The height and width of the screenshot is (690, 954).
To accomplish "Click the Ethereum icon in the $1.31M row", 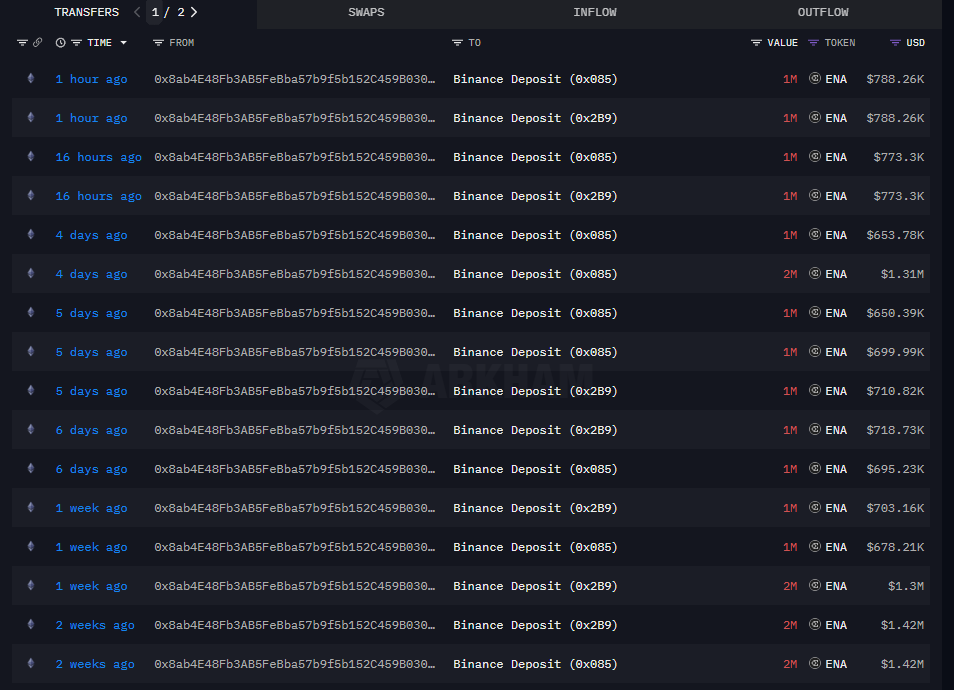I will (31, 273).
